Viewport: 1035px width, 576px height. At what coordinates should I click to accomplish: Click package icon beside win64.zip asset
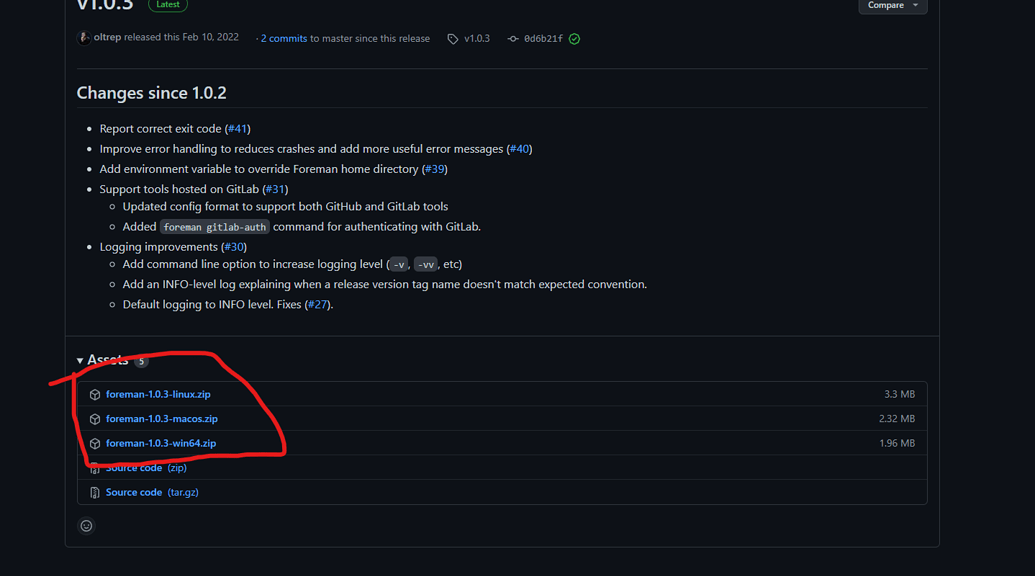tap(95, 443)
